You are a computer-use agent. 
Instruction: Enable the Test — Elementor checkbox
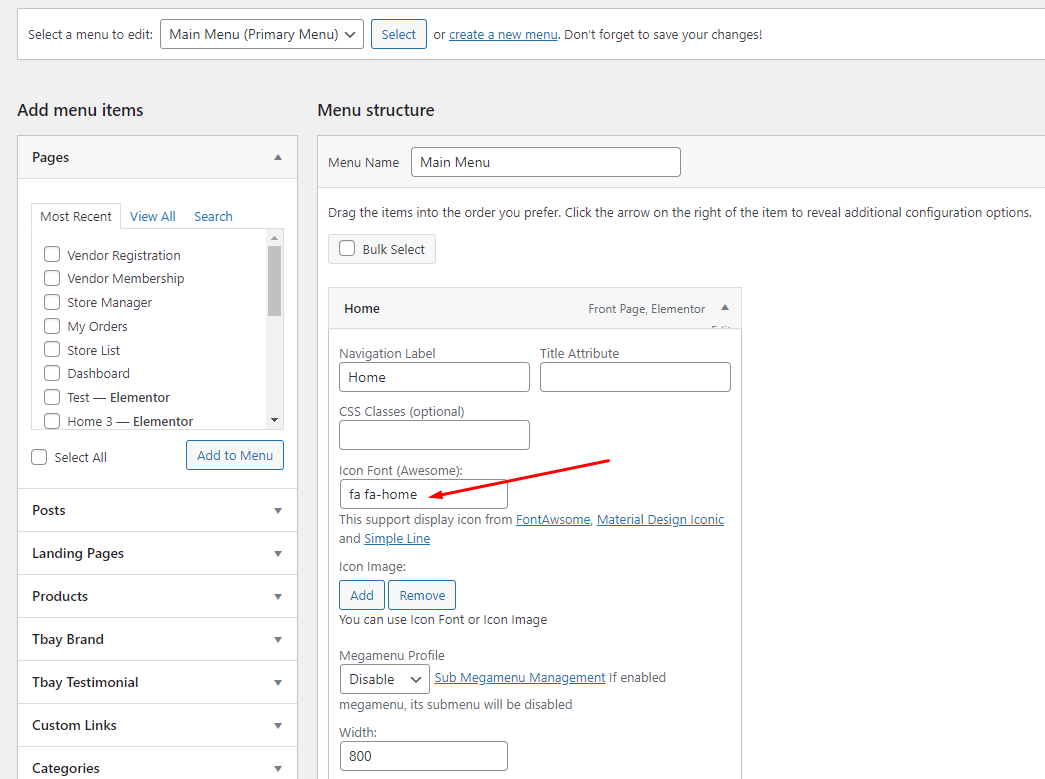[52, 397]
